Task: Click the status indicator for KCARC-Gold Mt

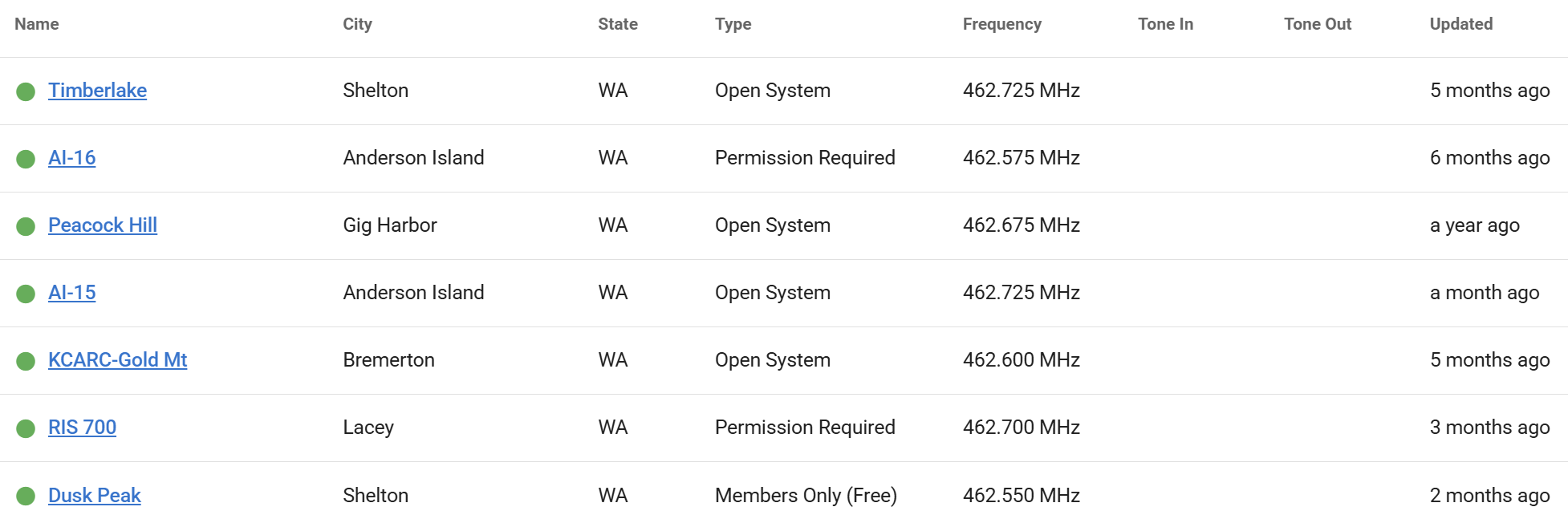Action: pyautogui.click(x=26, y=360)
